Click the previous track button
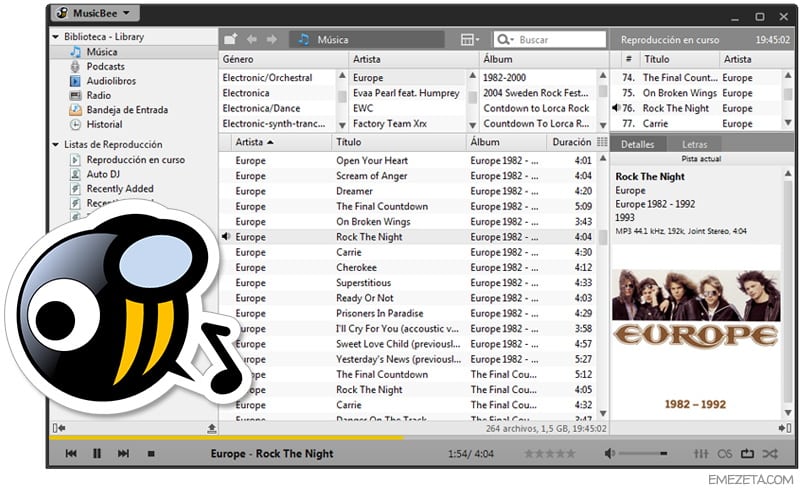Screen dimensions: 800x491 click(x=71, y=453)
